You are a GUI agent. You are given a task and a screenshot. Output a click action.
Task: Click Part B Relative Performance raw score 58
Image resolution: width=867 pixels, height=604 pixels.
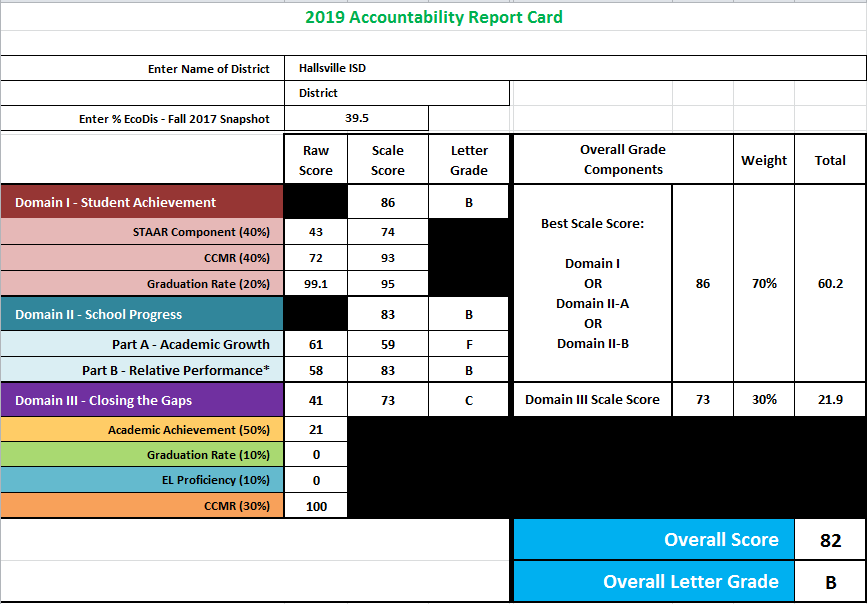pyautogui.click(x=316, y=370)
